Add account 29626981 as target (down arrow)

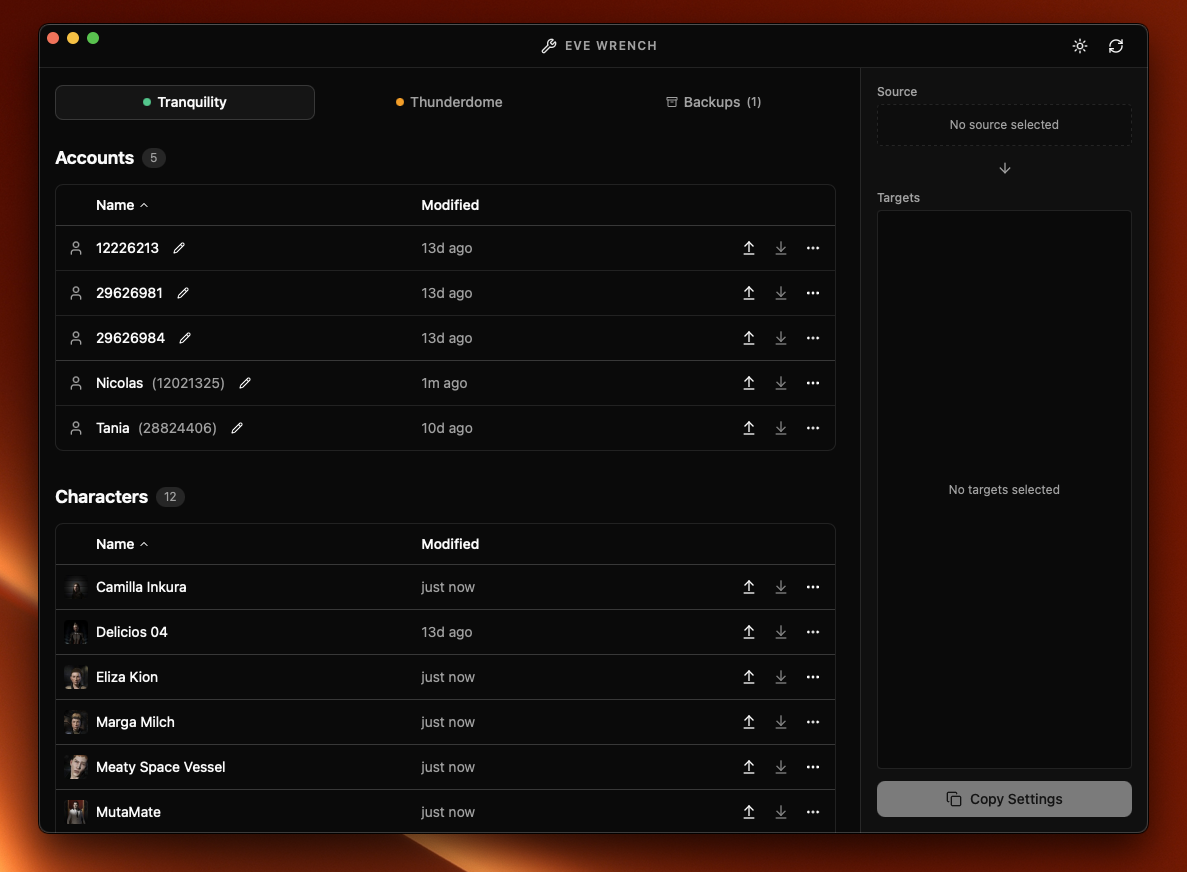click(780, 293)
